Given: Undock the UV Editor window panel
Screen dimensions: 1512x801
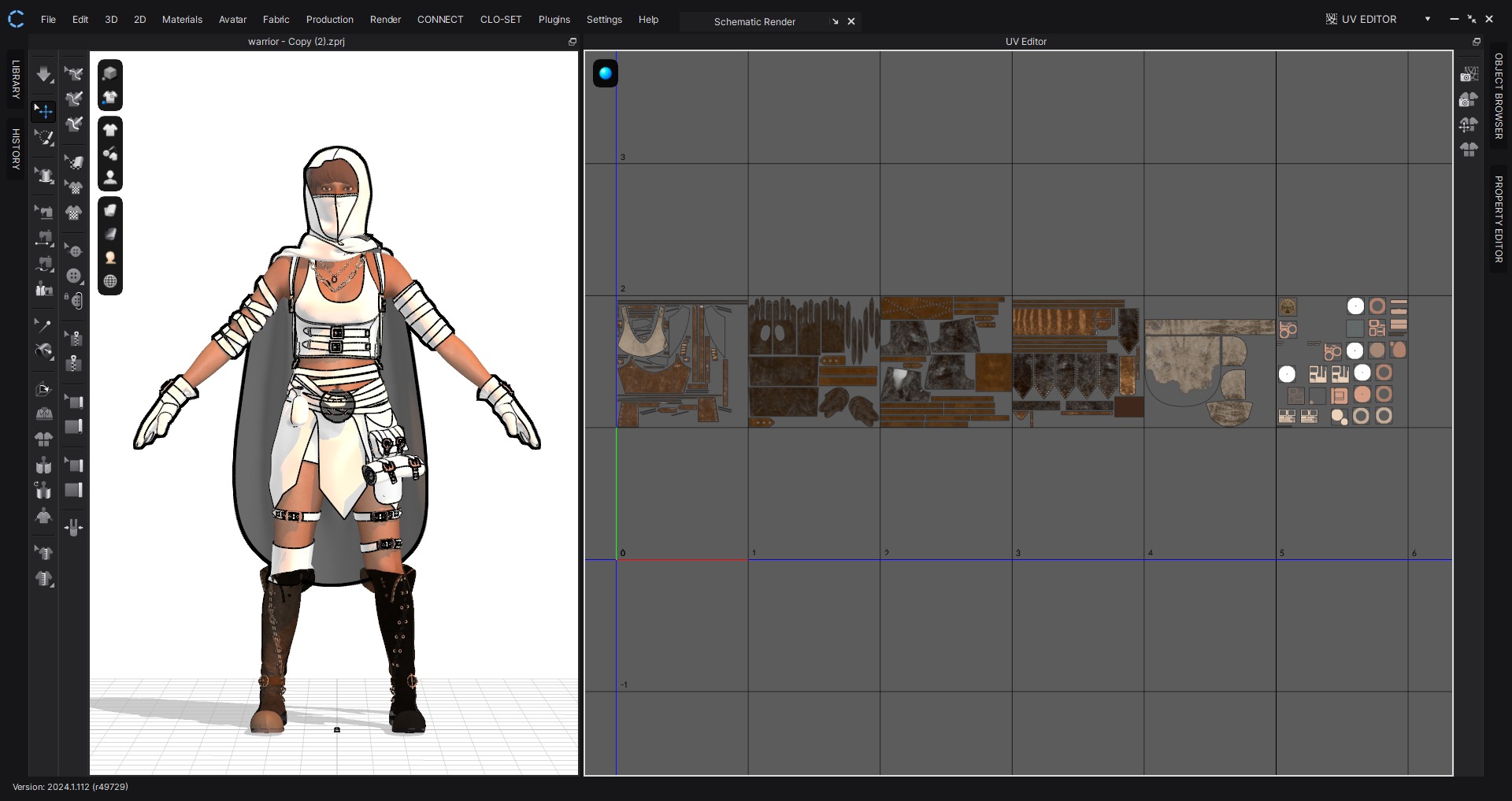Looking at the screenshot, I should 1477,42.
